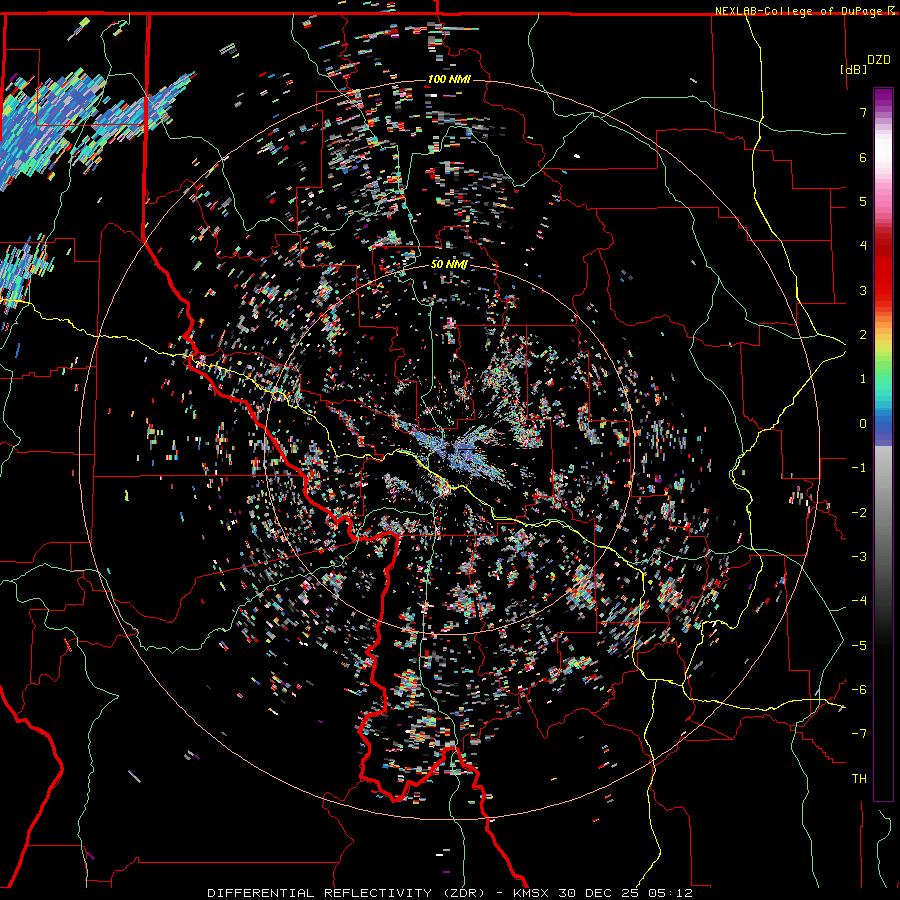900x900 pixels.
Task: Select the 7 value on the dB scale
Action: (863, 112)
